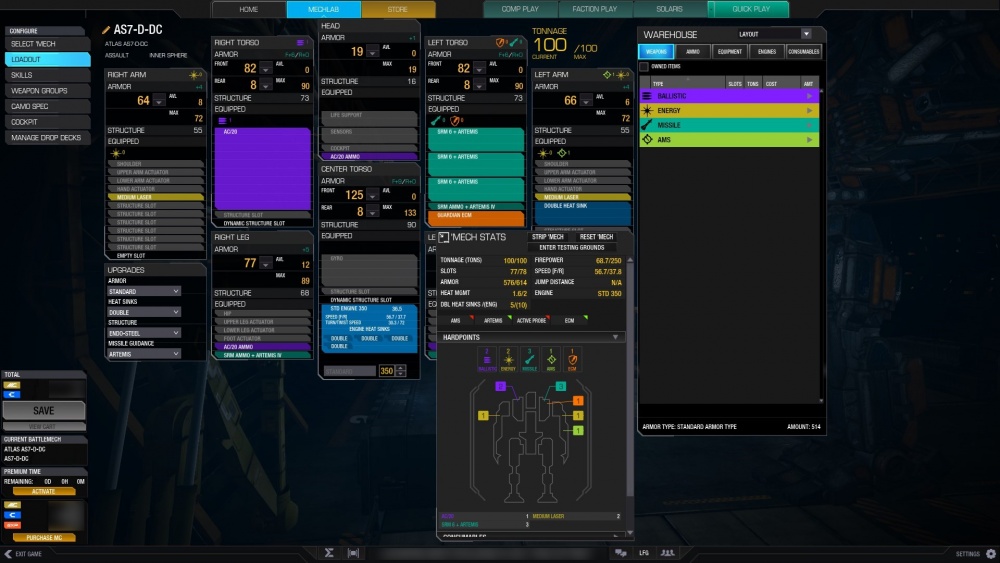Switch Warehouse to Consumables tab
The image size is (1000, 563).
(804, 52)
